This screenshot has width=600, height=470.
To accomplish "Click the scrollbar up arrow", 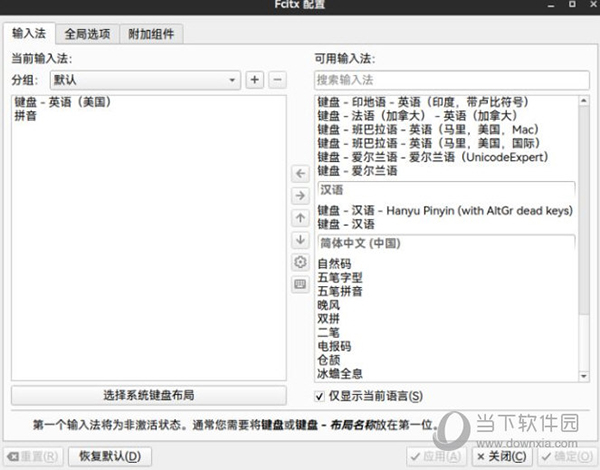I will (x=584, y=101).
